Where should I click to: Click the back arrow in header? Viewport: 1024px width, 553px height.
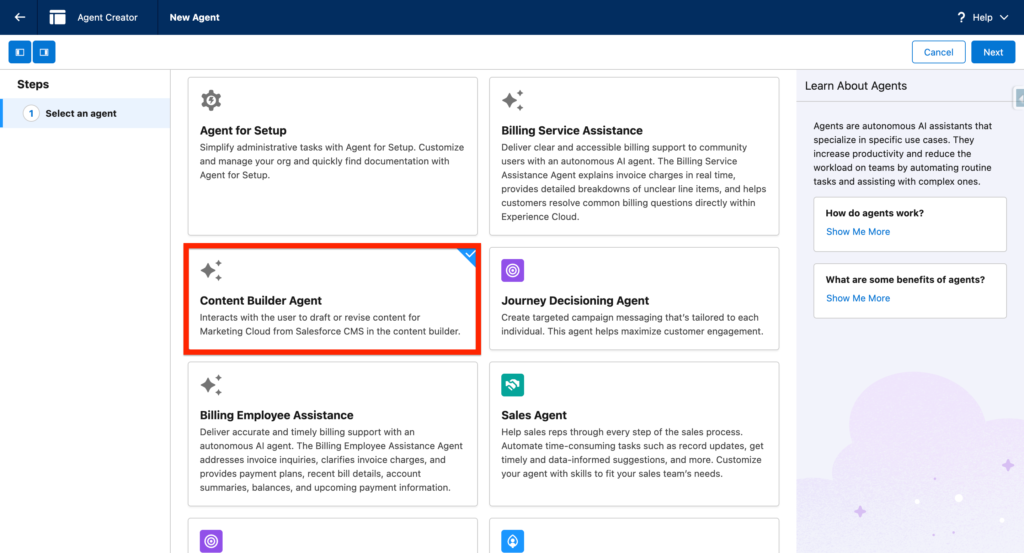click(20, 17)
